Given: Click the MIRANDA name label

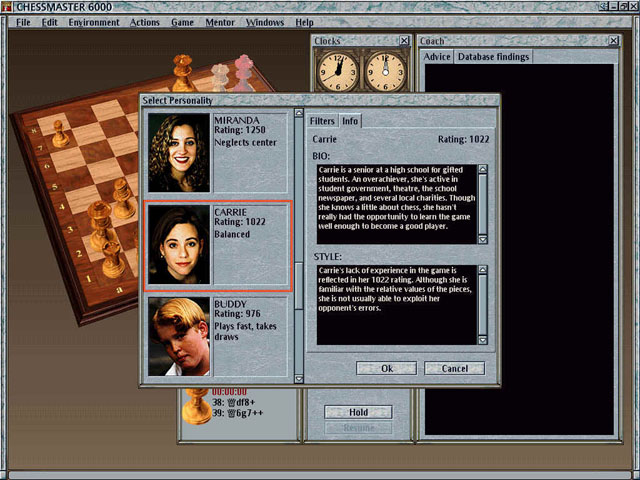Looking at the screenshot, I should pos(237,120).
